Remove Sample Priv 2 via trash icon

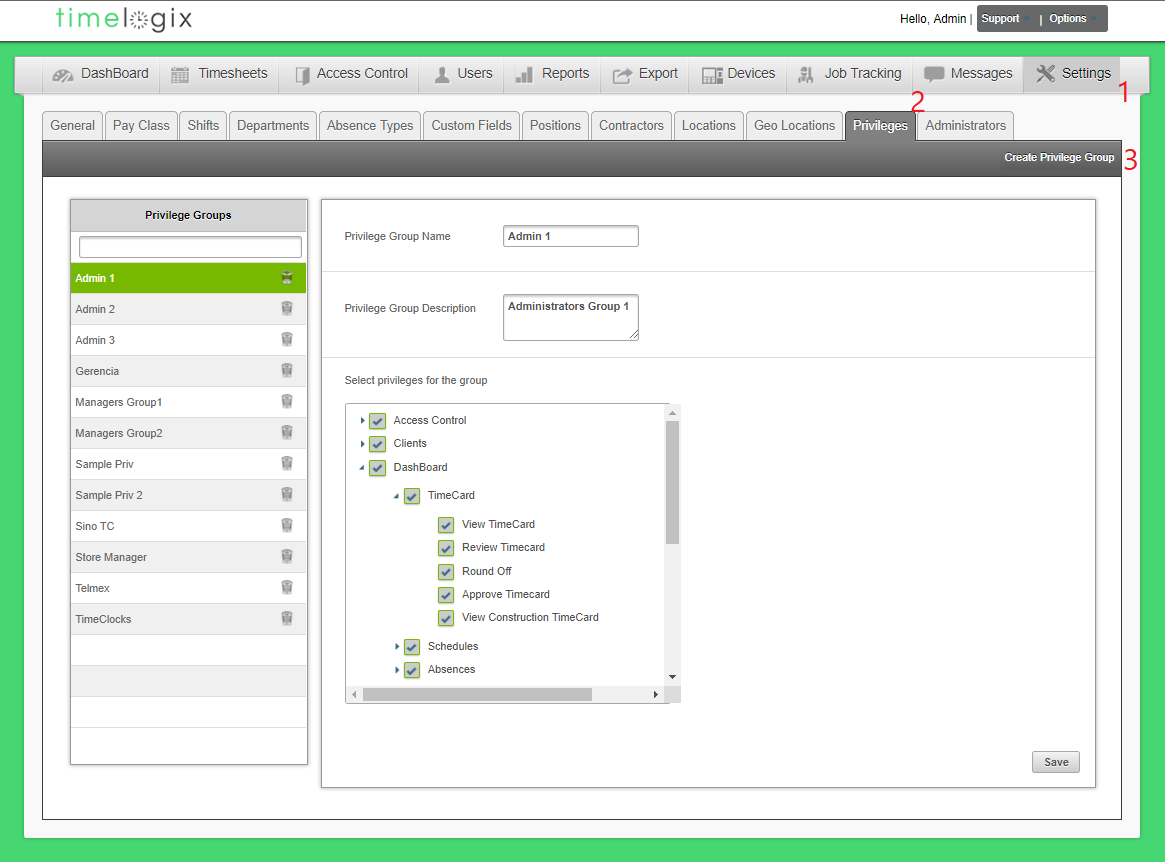coord(287,494)
